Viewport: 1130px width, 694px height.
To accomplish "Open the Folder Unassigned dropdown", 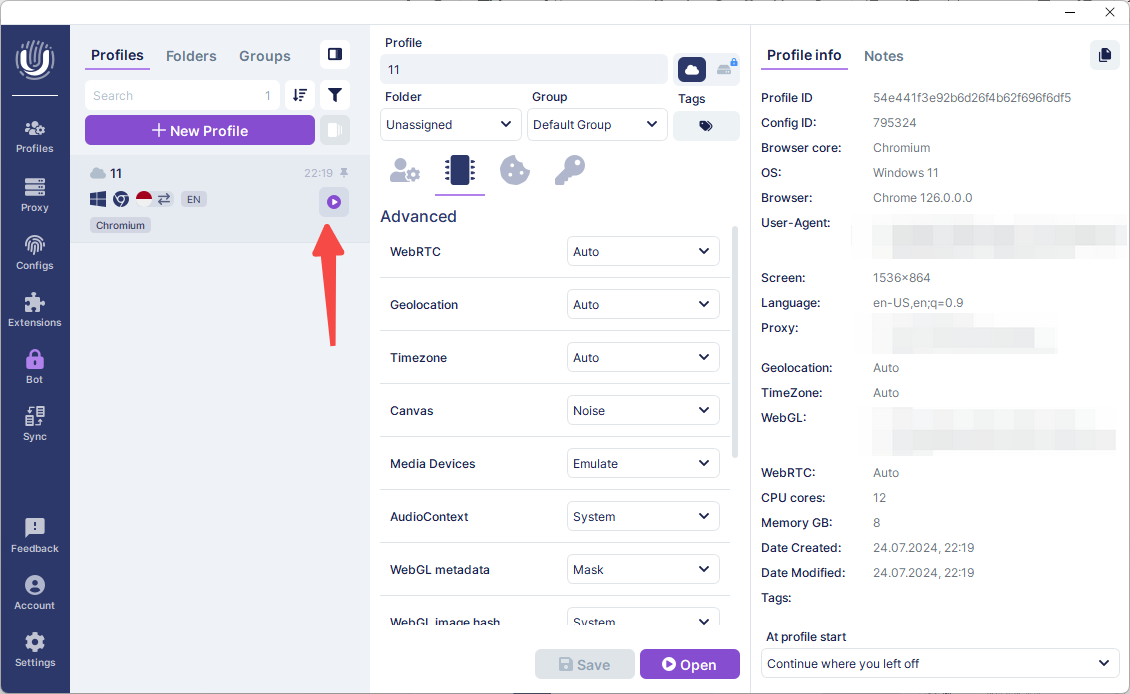I will click(450, 125).
